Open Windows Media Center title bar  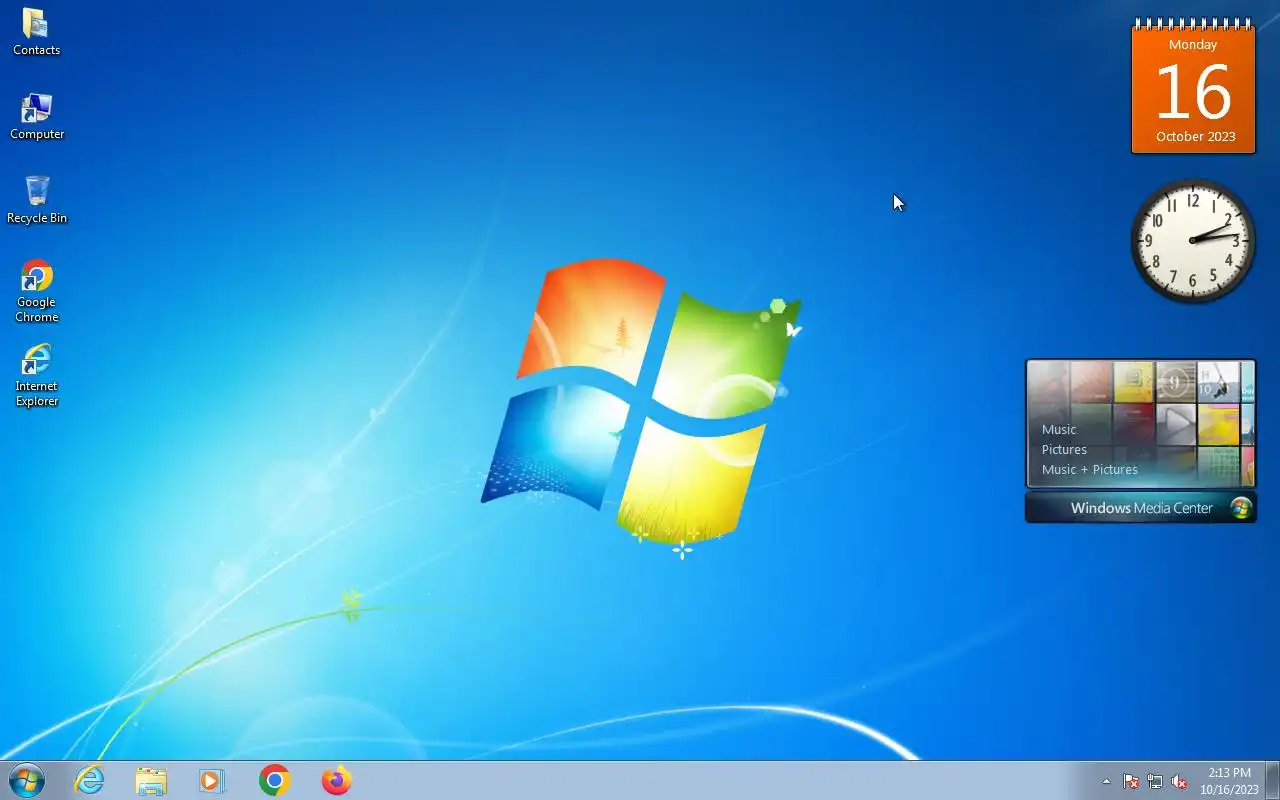pyautogui.click(x=1141, y=508)
